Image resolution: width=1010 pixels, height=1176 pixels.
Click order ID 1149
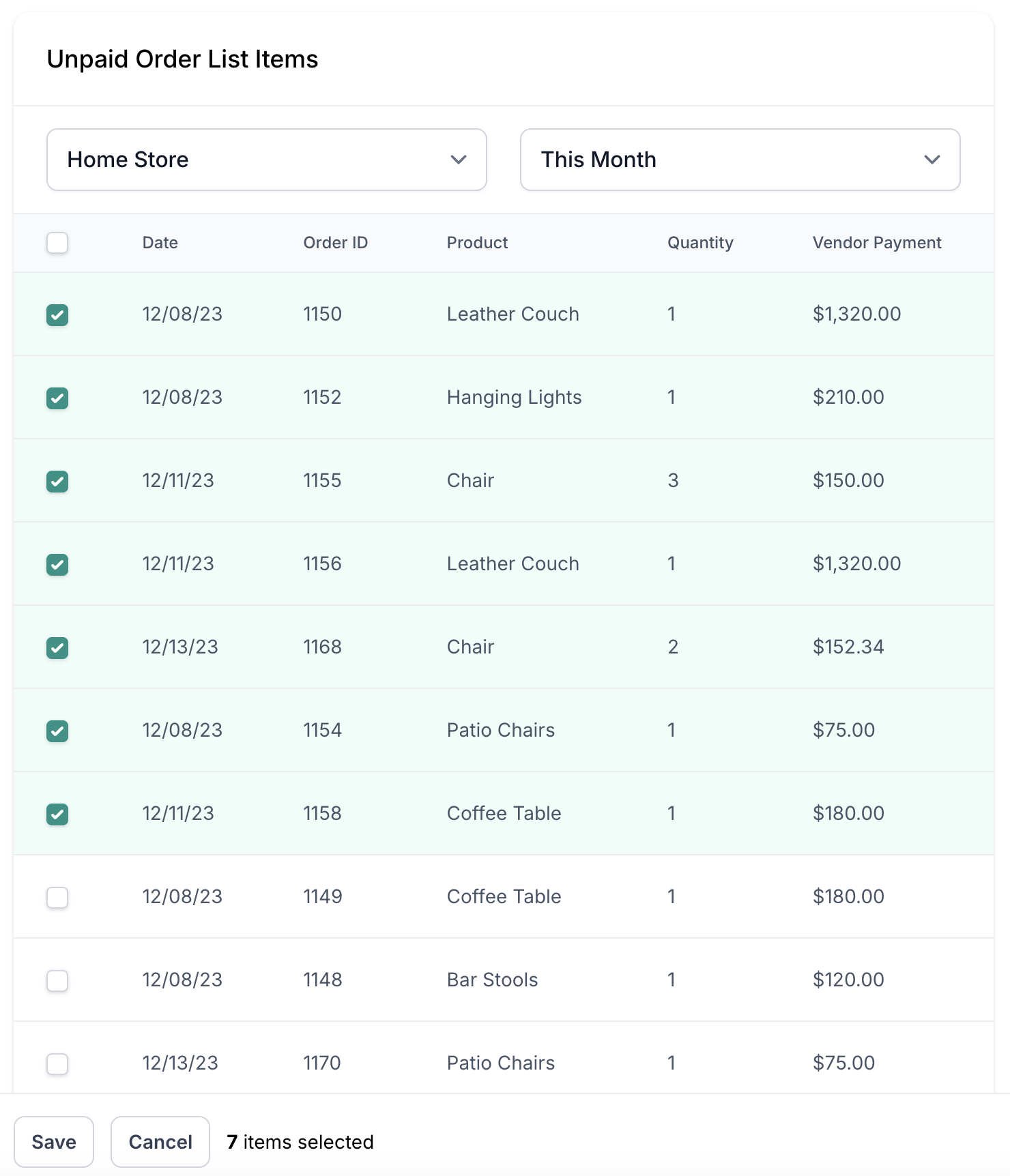pyautogui.click(x=323, y=896)
